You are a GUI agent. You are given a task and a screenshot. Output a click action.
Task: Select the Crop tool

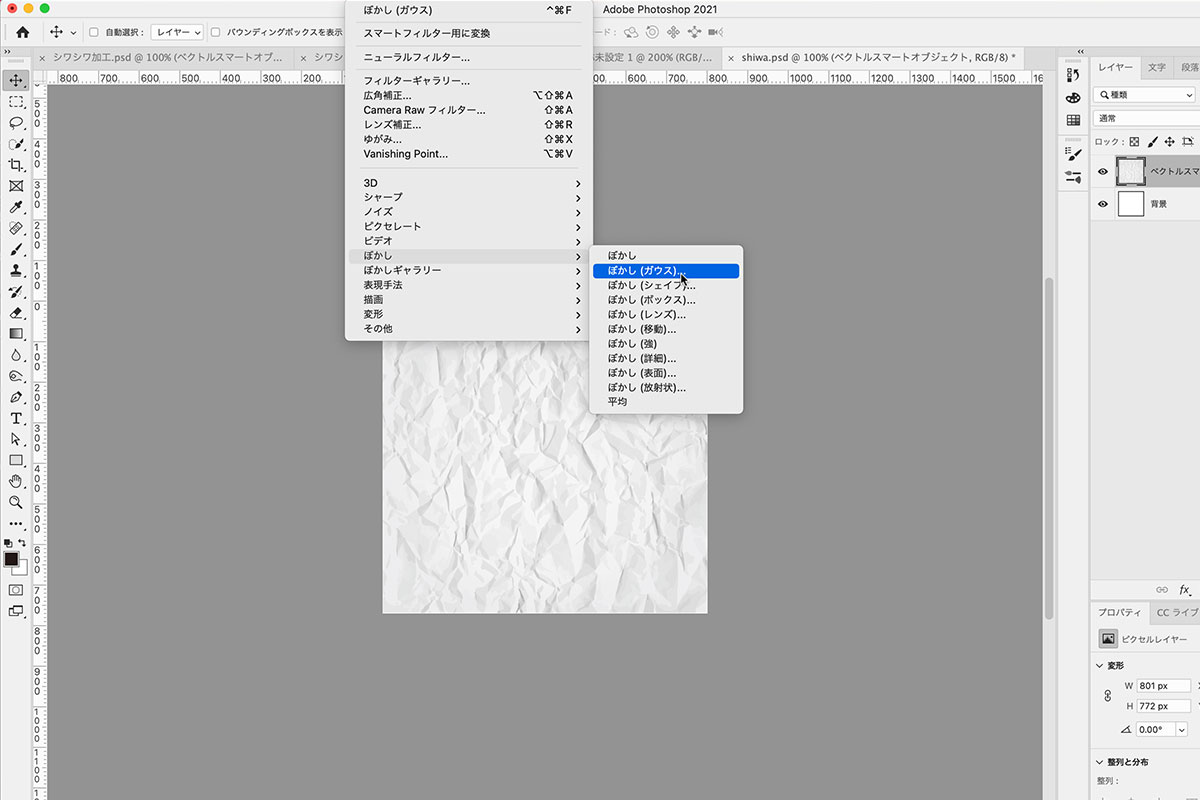pos(16,165)
